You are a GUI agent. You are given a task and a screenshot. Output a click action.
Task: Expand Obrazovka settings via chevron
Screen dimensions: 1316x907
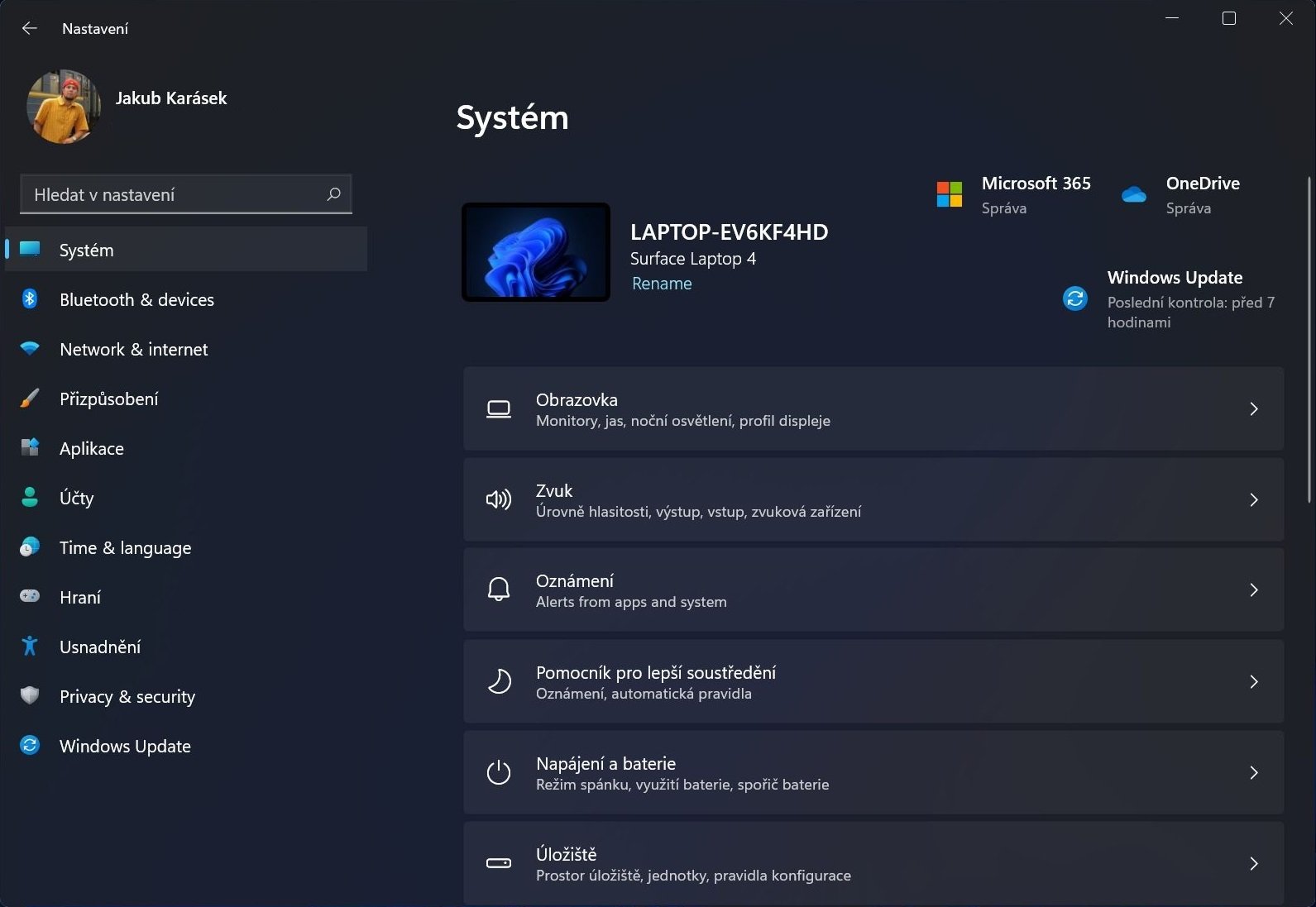1254,408
